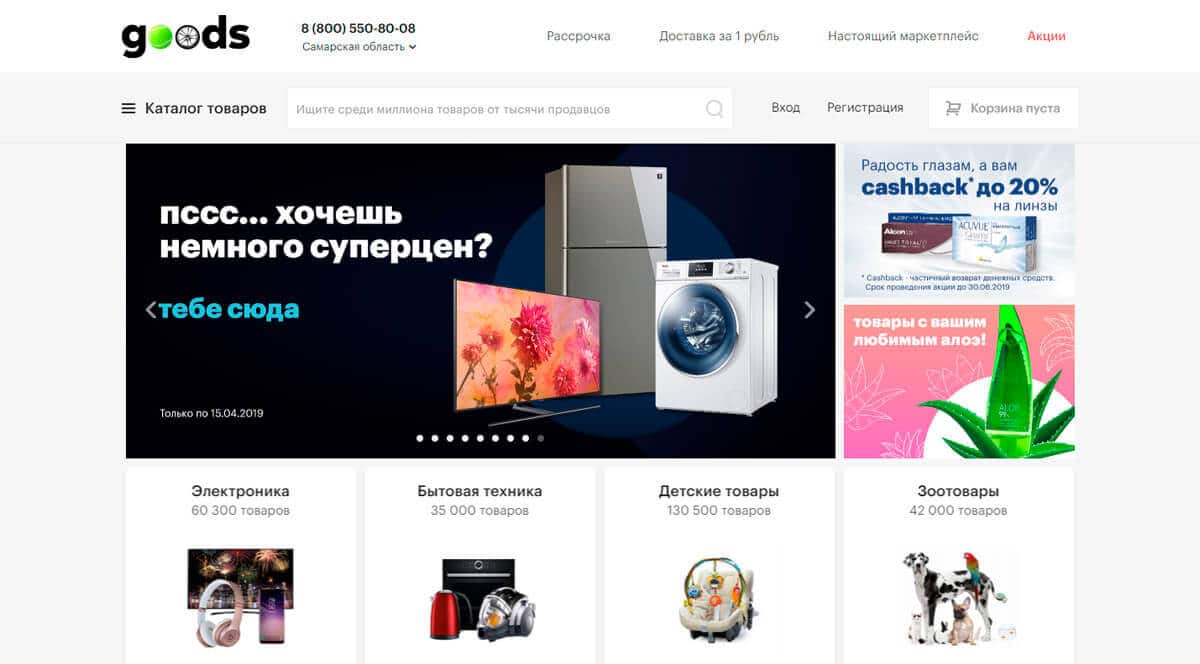Select the last carousel dot indicator
This screenshot has height=664, width=1200.
click(541, 438)
